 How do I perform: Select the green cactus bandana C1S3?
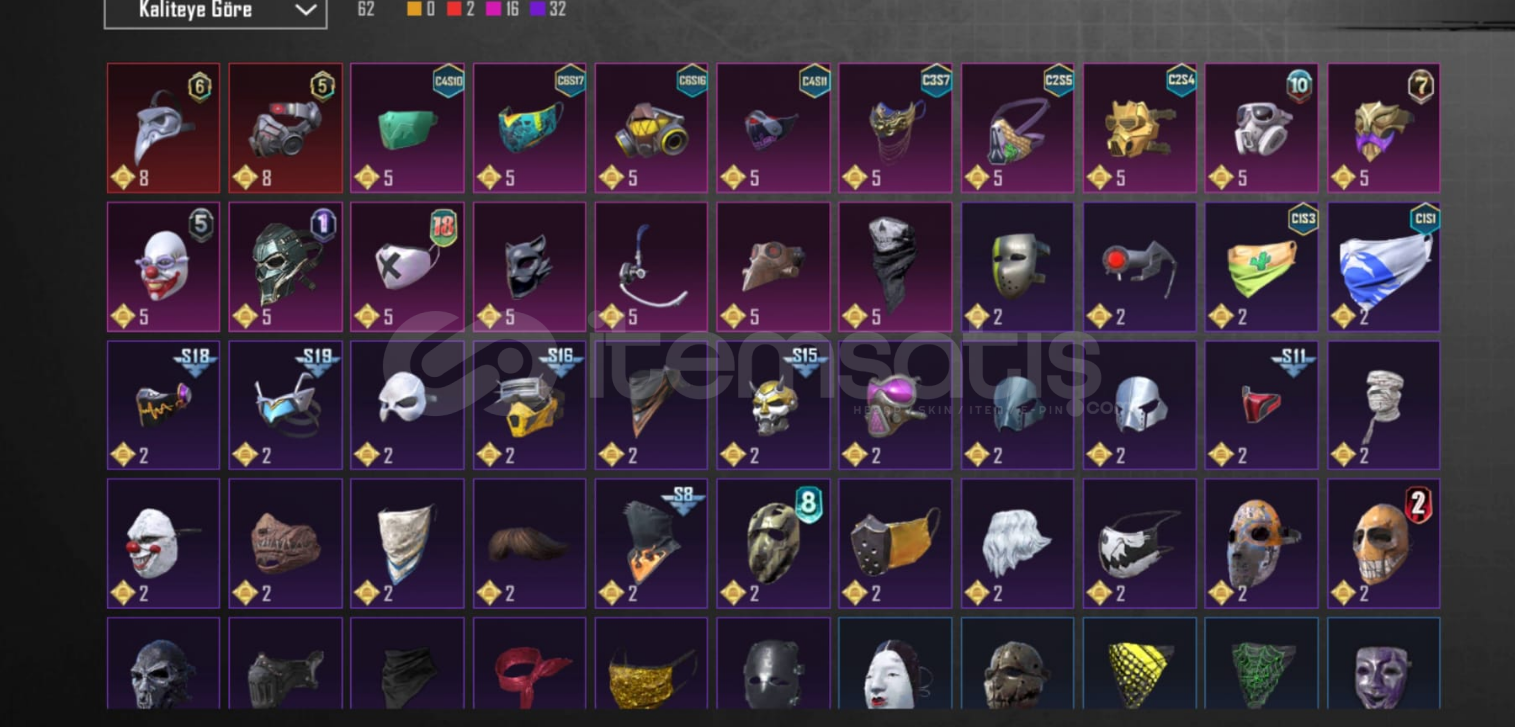[x=1261, y=267]
